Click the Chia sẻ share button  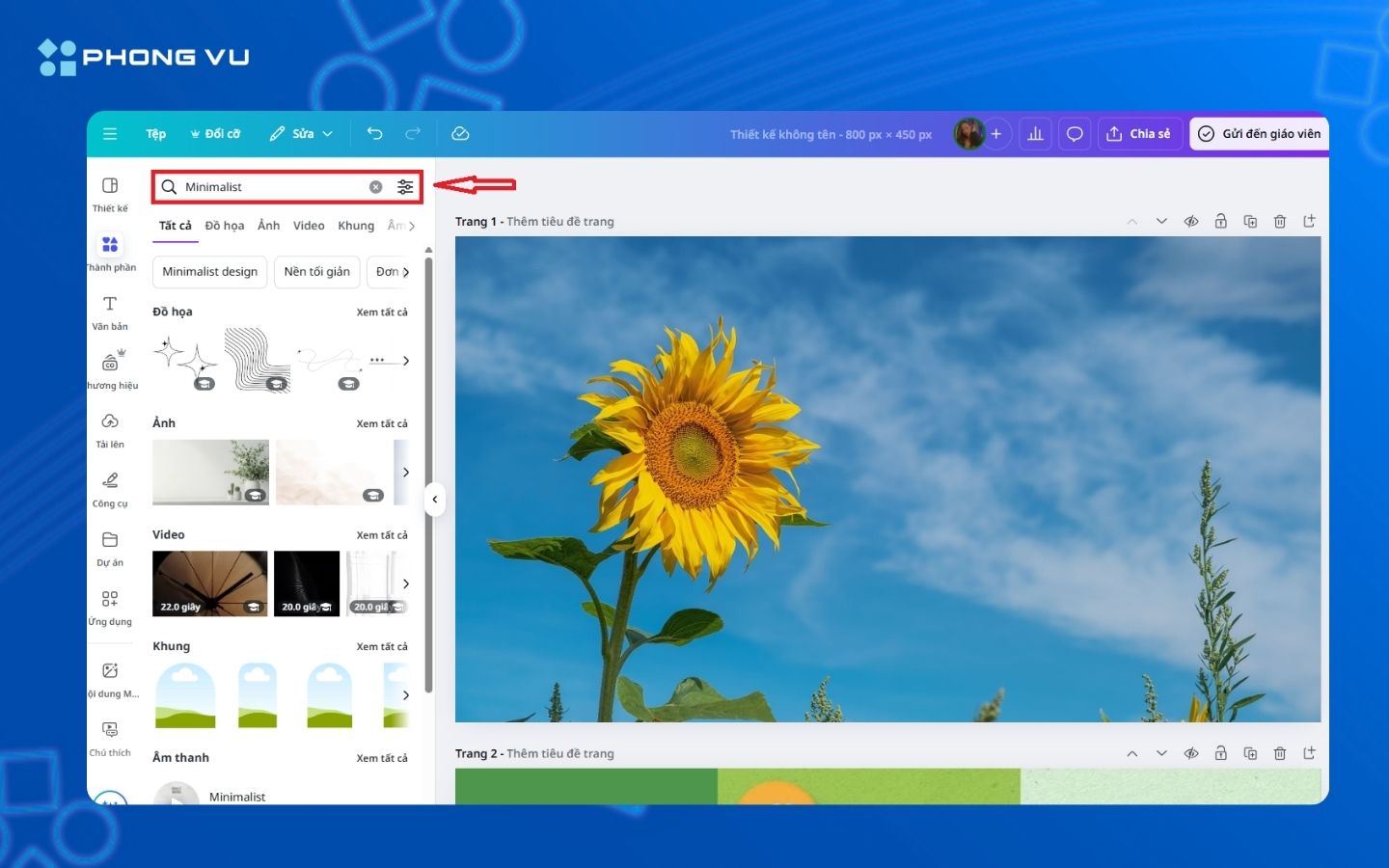[x=1139, y=134]
